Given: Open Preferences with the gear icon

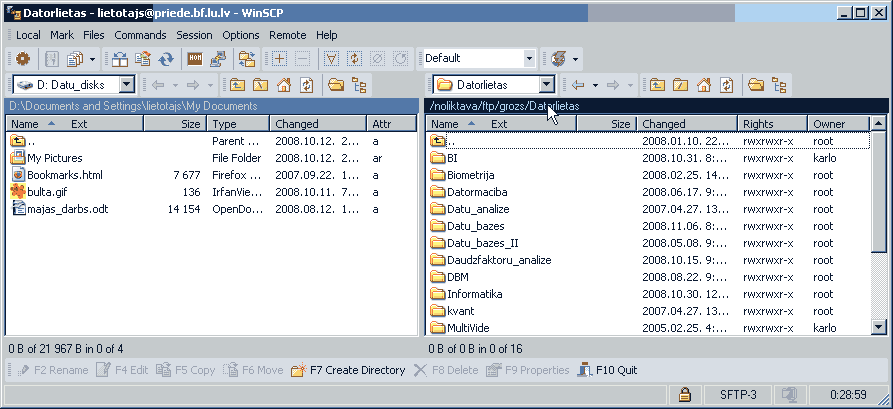Looking at the screenshot, I should [23, 58].
